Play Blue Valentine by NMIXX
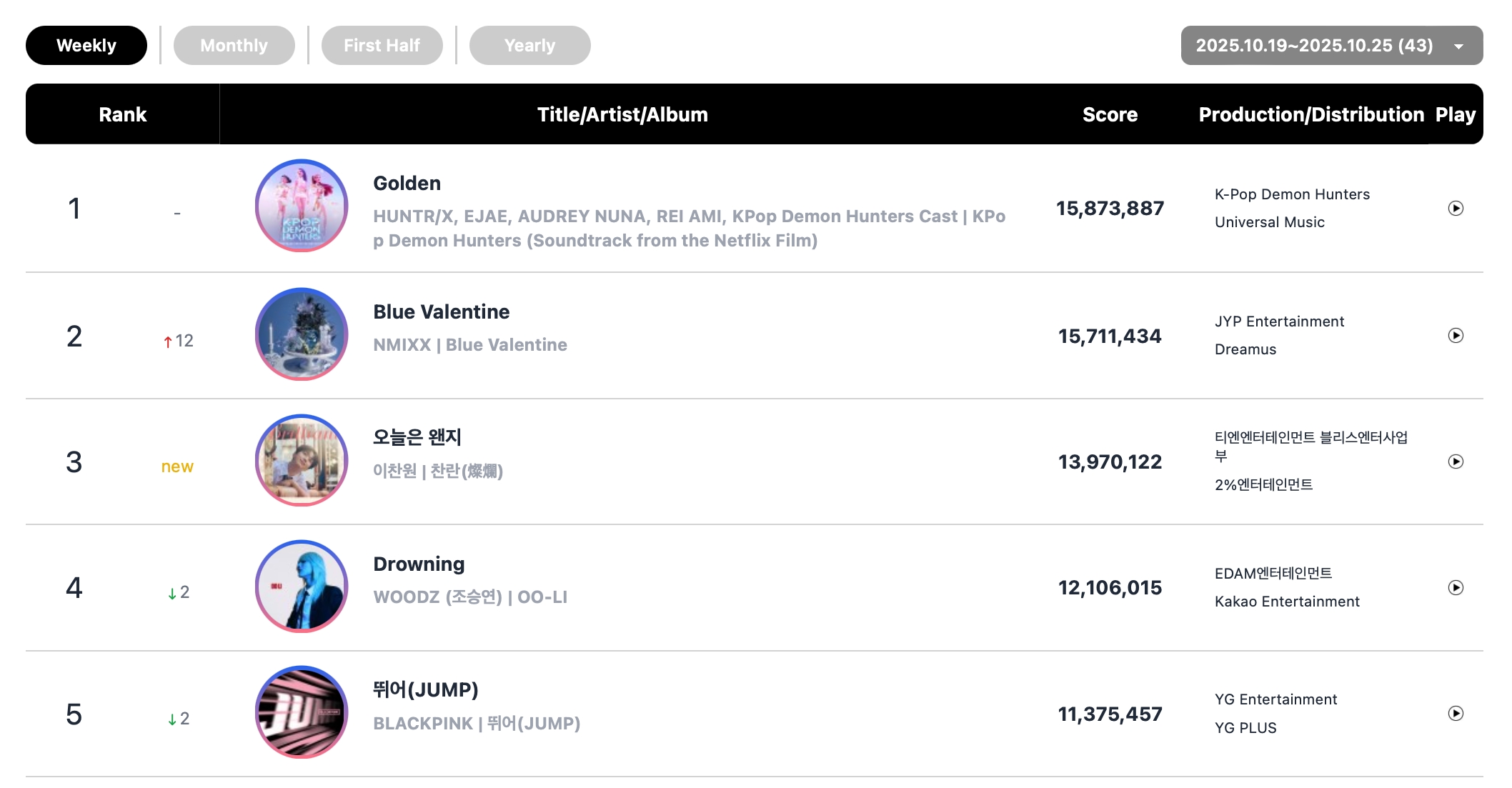This screenshot has width=1512, height=788. coord(1455,336)
